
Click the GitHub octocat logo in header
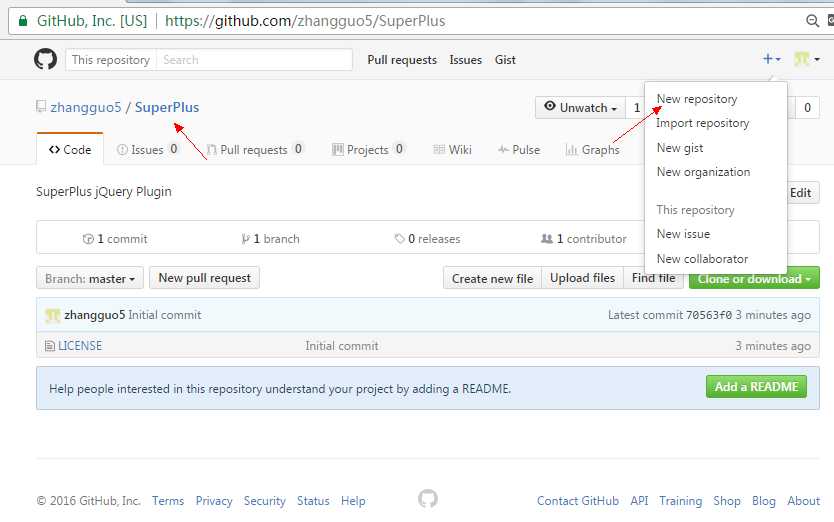click(45, 59)
